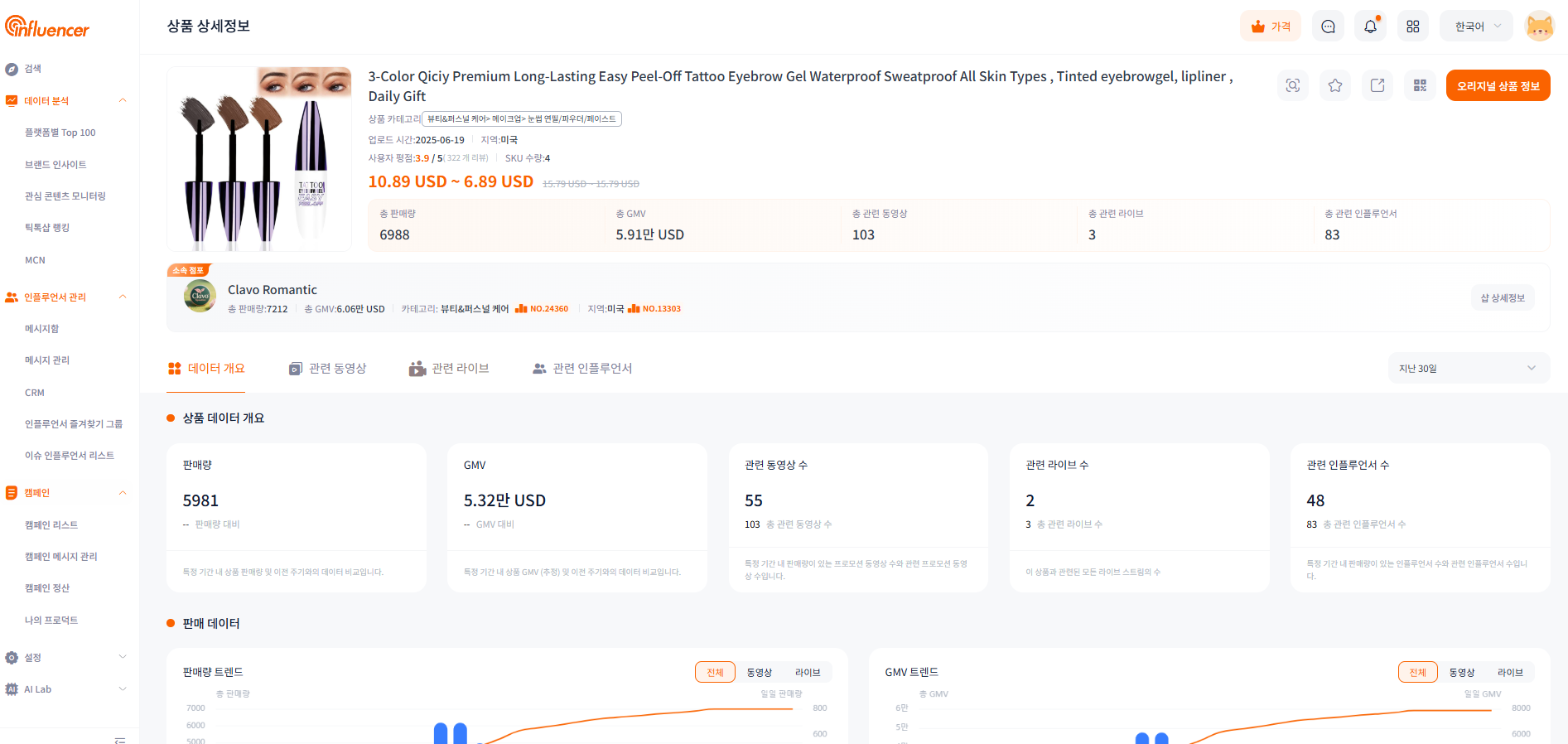
Task: Collapse the sidebar with bottom icon
Action: tap(120, 739)
